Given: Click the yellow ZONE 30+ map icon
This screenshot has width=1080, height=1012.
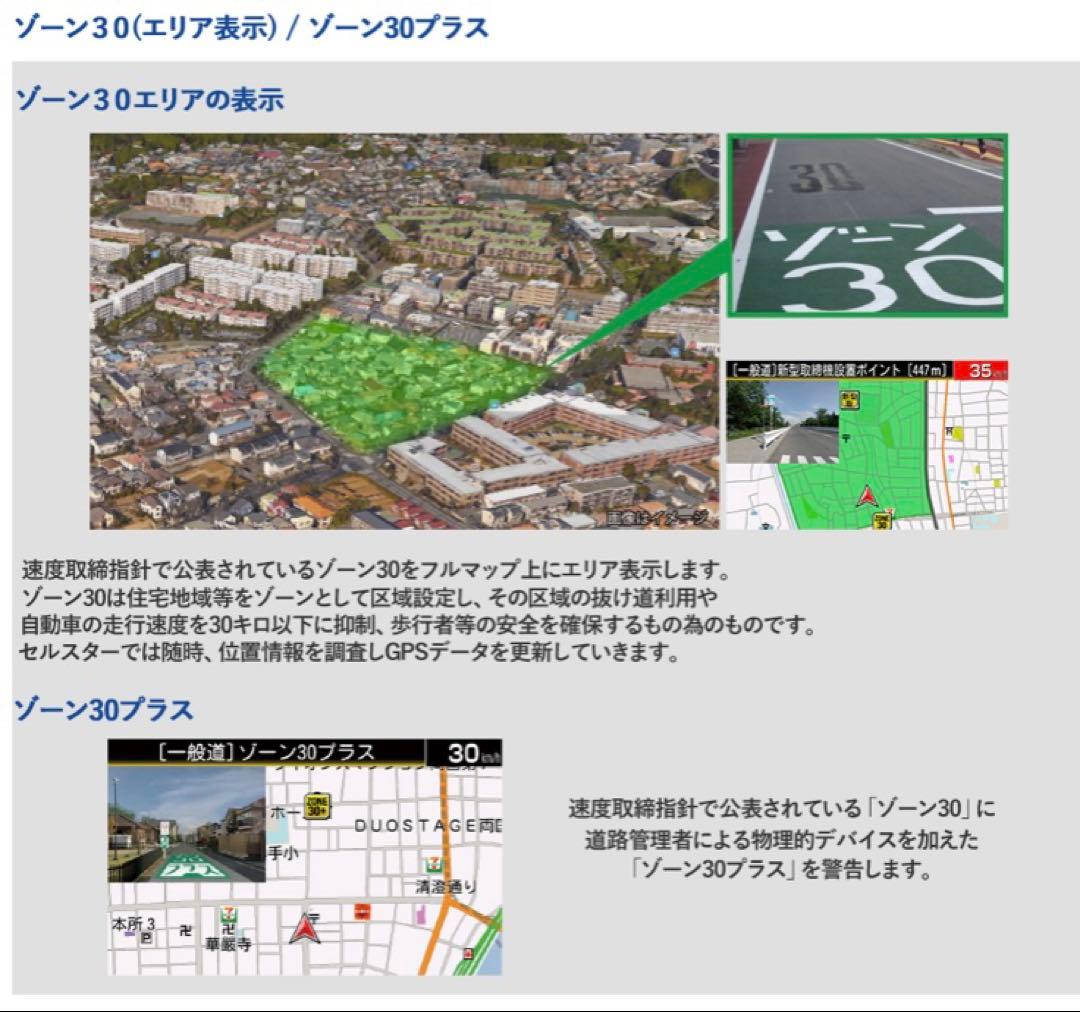Looking at the screenshot, I should point(318,806).
